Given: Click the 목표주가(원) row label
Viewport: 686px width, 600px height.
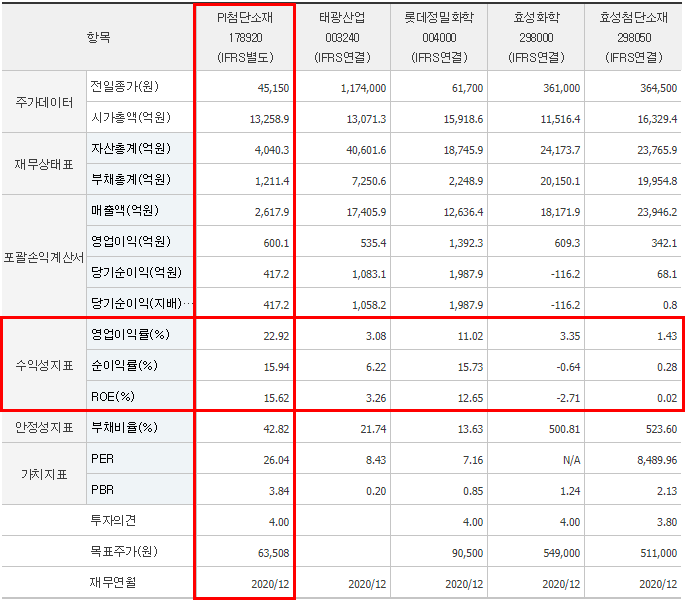Looking at the screenshot, I should pos(124,551).
